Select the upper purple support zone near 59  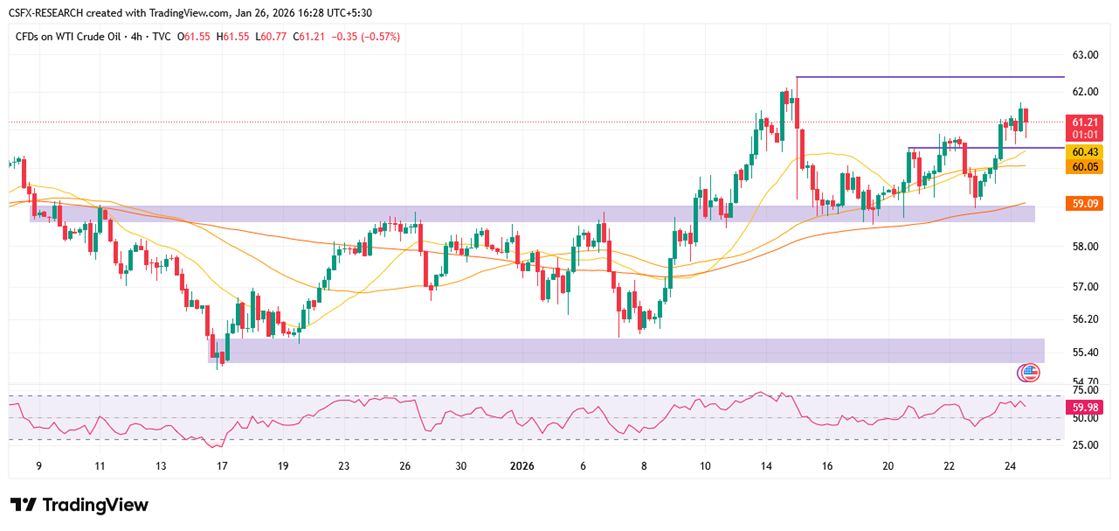pos(530,214)
